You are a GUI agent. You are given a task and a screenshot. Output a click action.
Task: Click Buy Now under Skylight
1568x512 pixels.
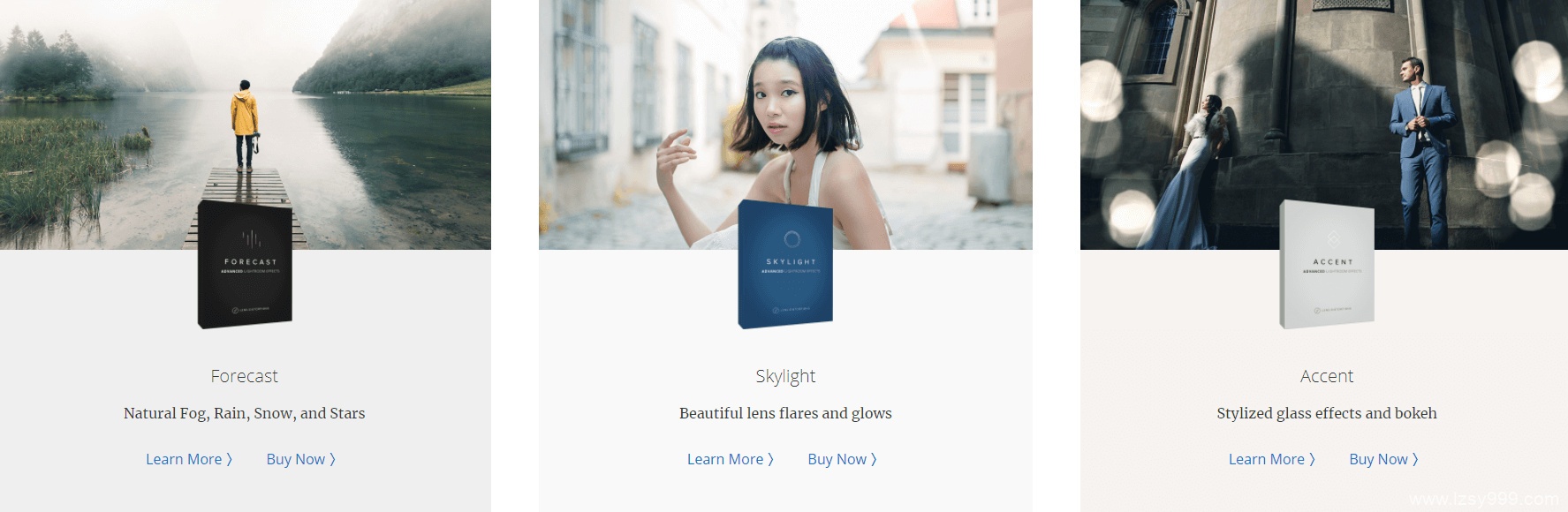pos(842,459)
